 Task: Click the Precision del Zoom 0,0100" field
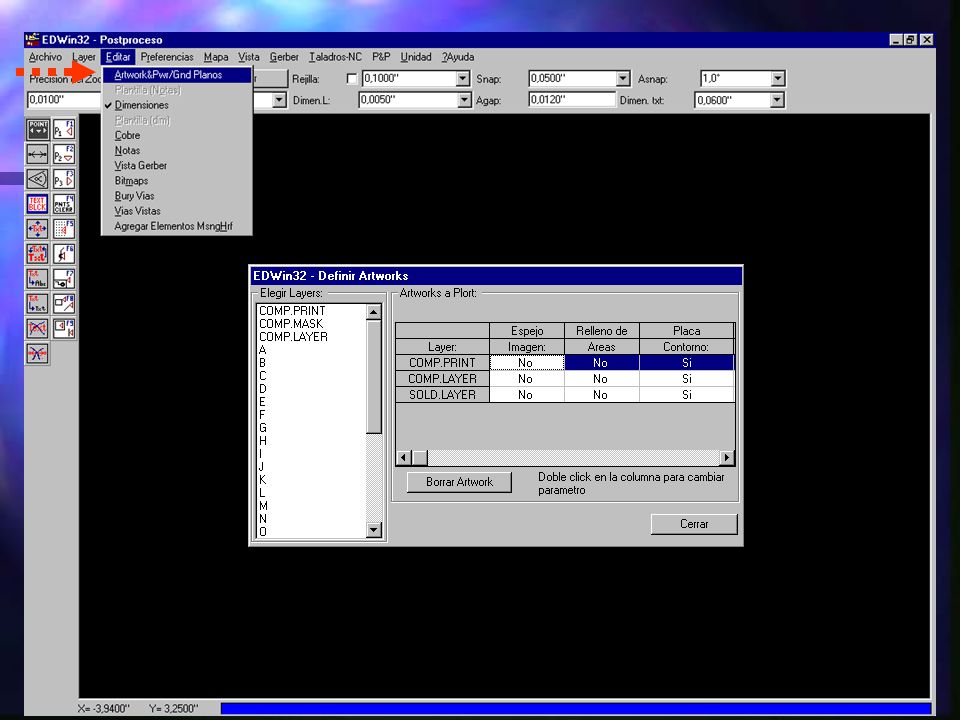coord(64,100)
